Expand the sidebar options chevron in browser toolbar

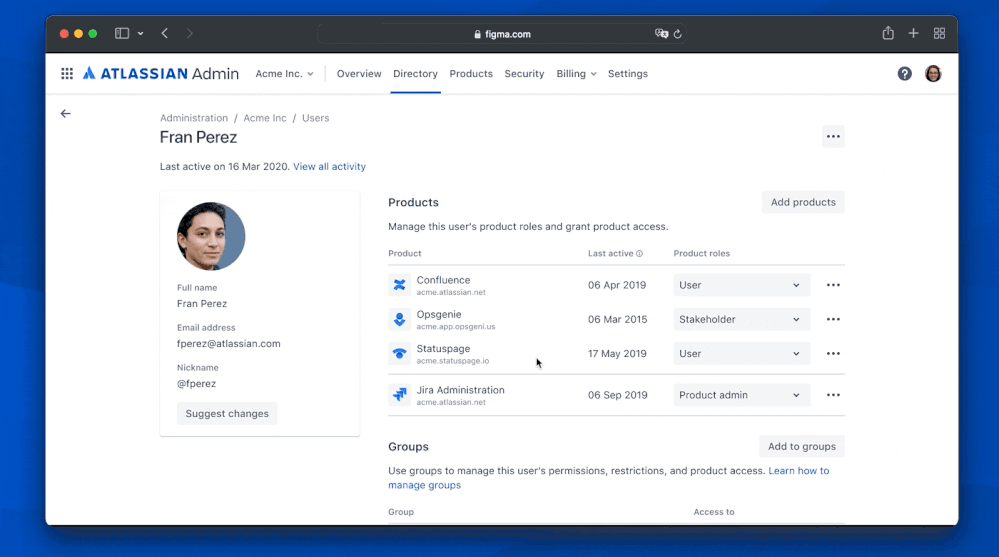point(140,34)
